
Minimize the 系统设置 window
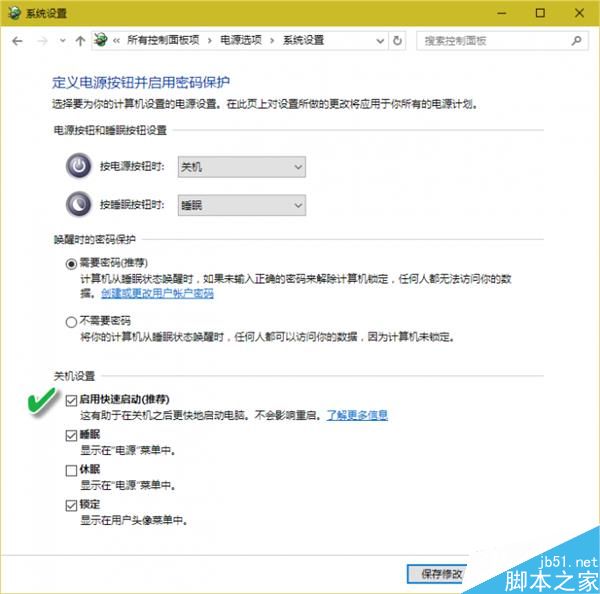point(502,13)
